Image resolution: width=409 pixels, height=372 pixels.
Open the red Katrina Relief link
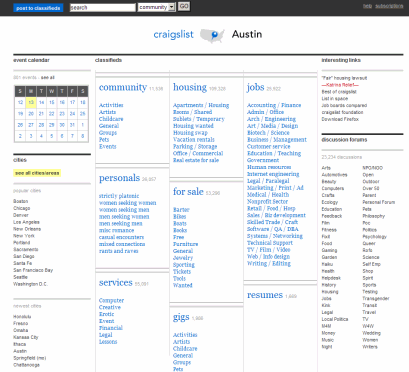click(x=340, y=85)
